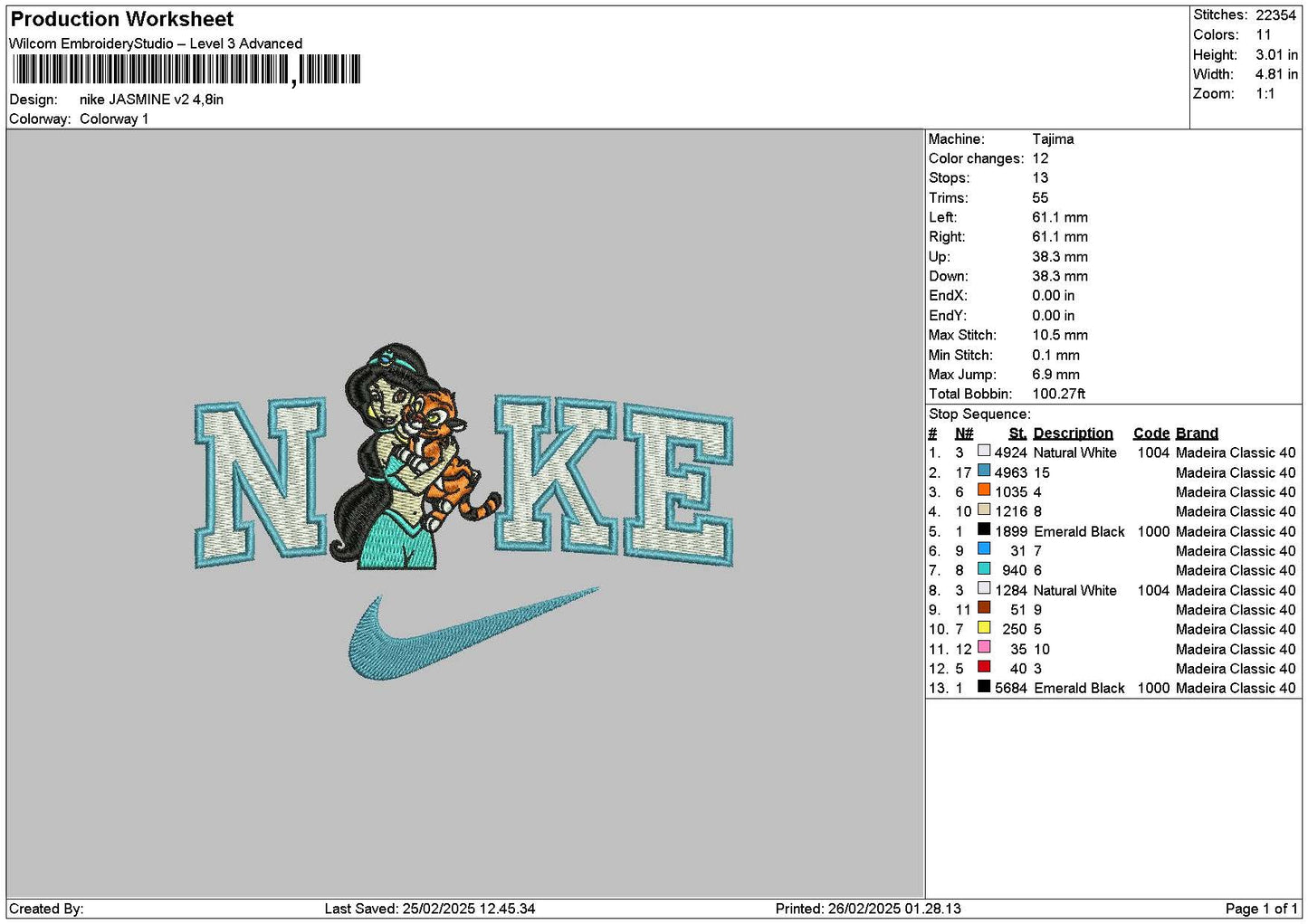Click the teal swatch in stop row 7
Viewport: 1308px width, 924px height.
(984, 569)
